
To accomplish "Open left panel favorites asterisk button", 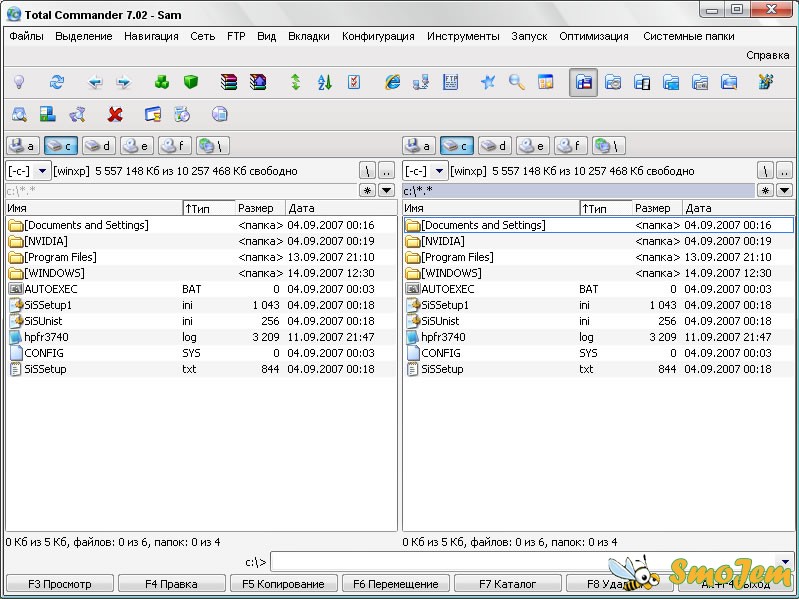I will 367,190.
